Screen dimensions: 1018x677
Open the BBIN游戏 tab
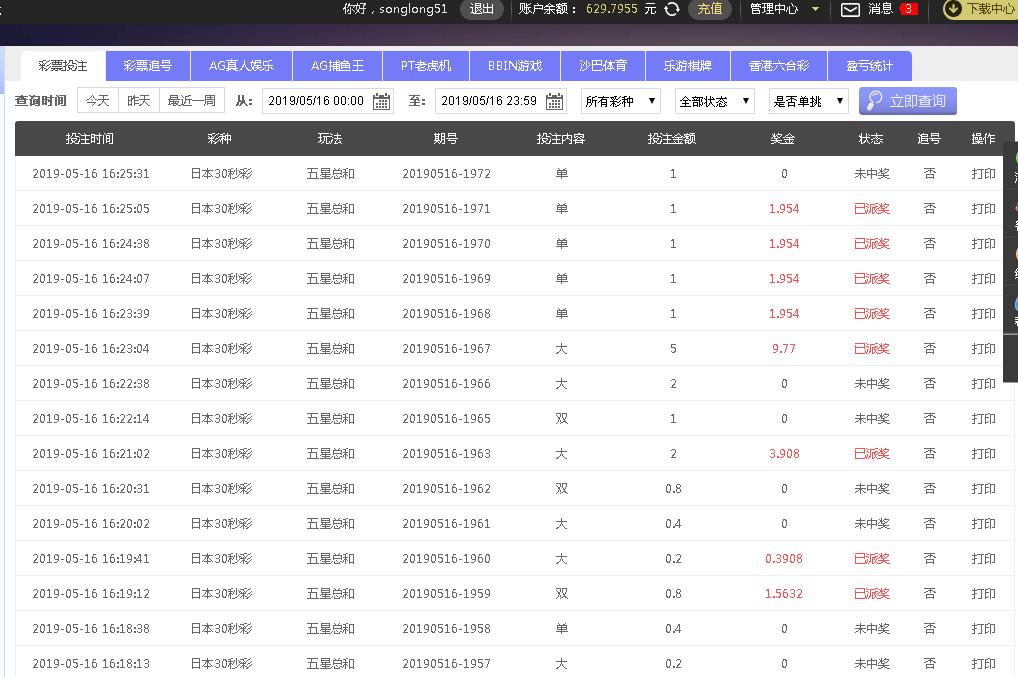pos(515,66)
